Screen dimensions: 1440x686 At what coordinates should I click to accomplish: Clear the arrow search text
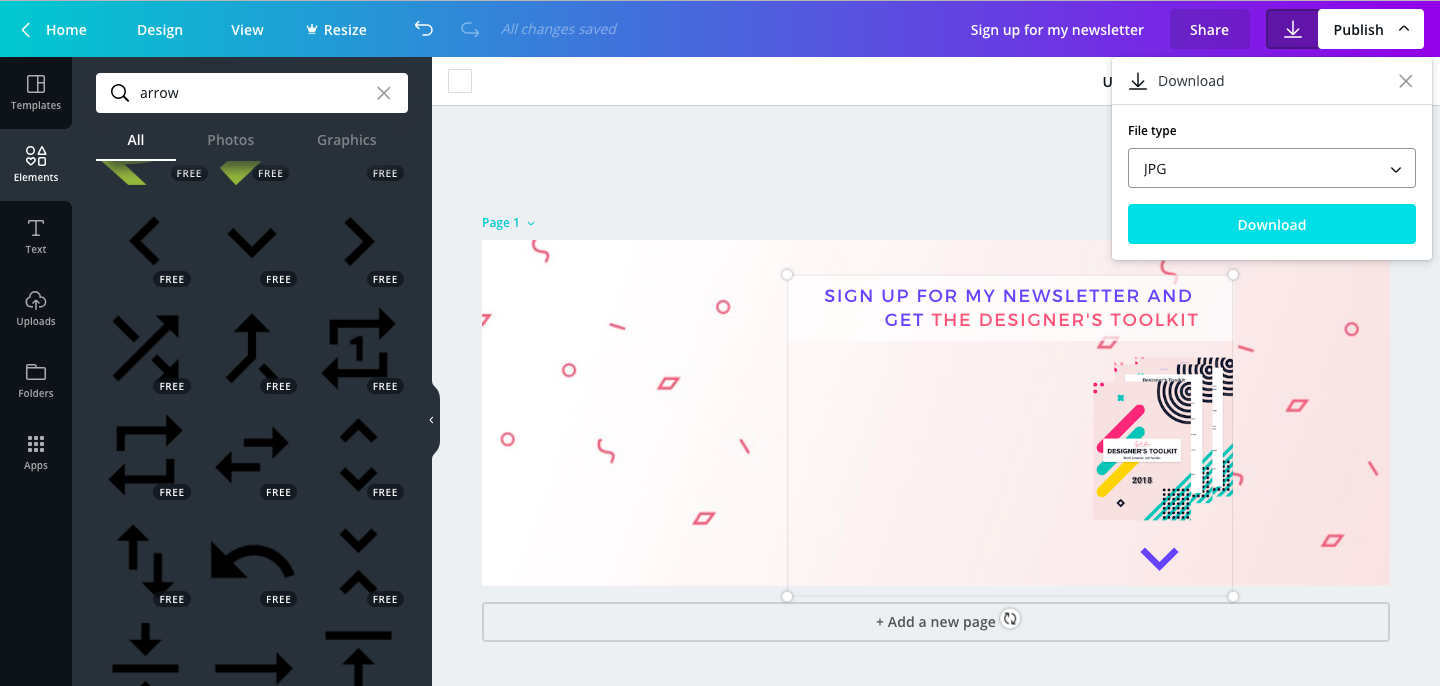click(384, 93)
